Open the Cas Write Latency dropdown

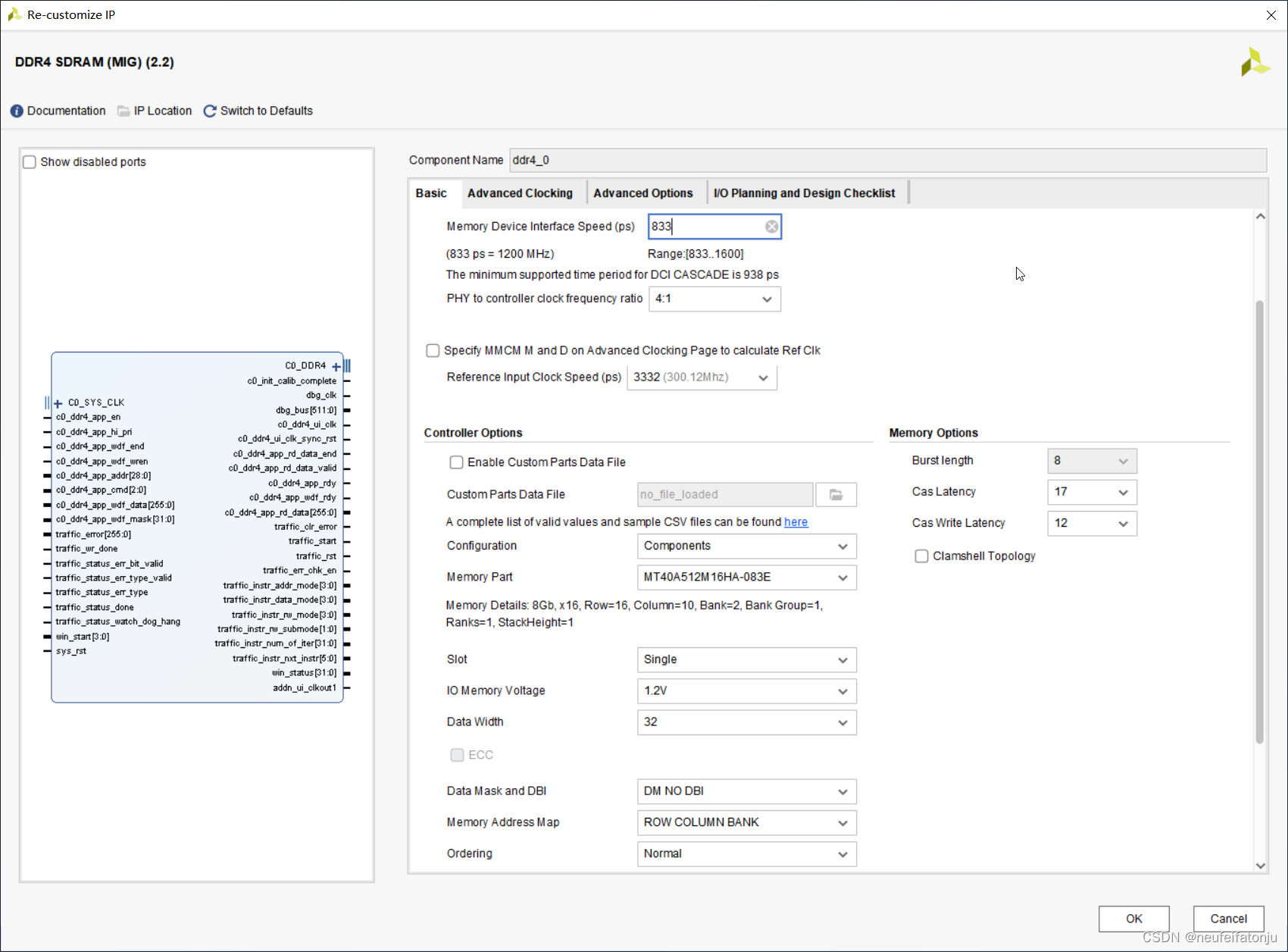click(x=1092, y=524)
